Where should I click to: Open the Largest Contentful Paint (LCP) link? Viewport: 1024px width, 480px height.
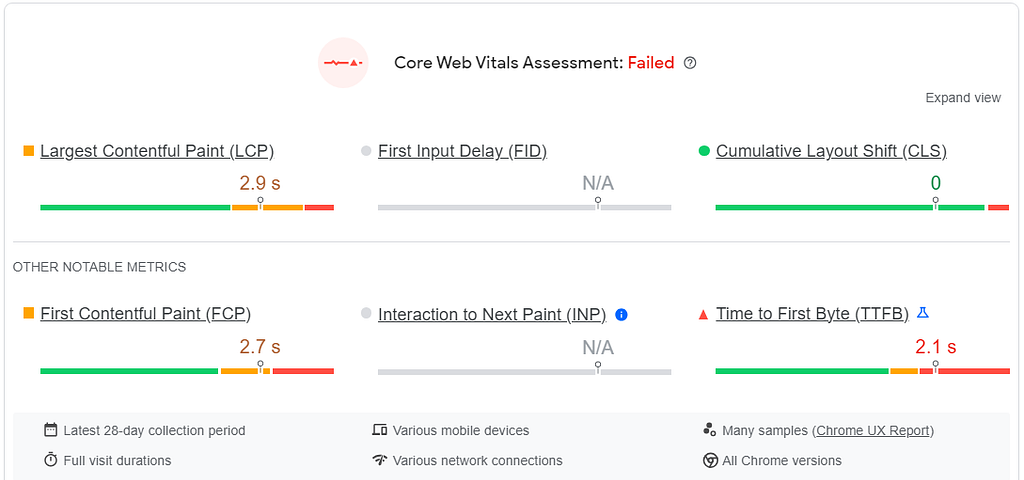tap(157, 151)
